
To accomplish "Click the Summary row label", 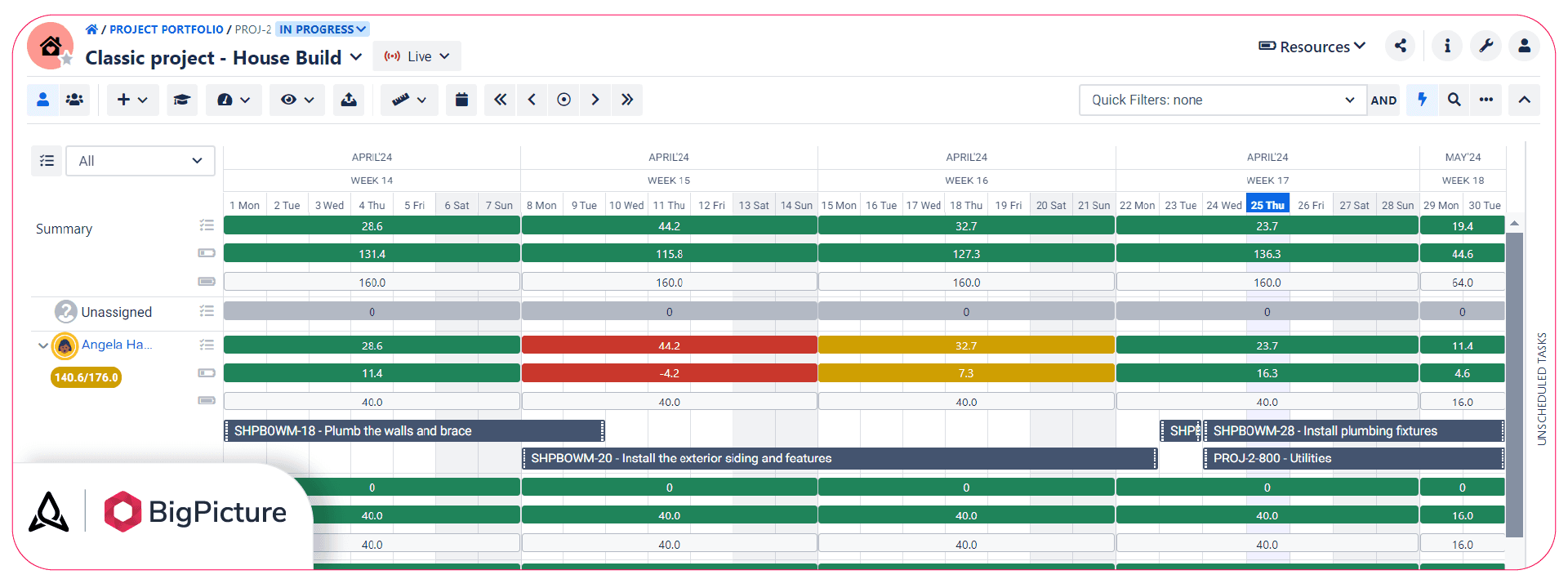I will (x=64, y=229).
